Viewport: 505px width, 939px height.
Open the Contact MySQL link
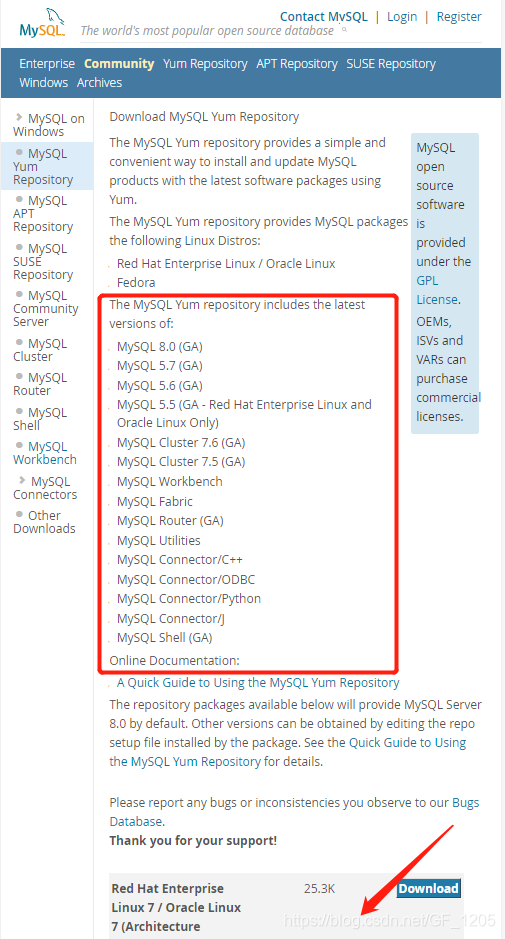click(x=323, y=17)
